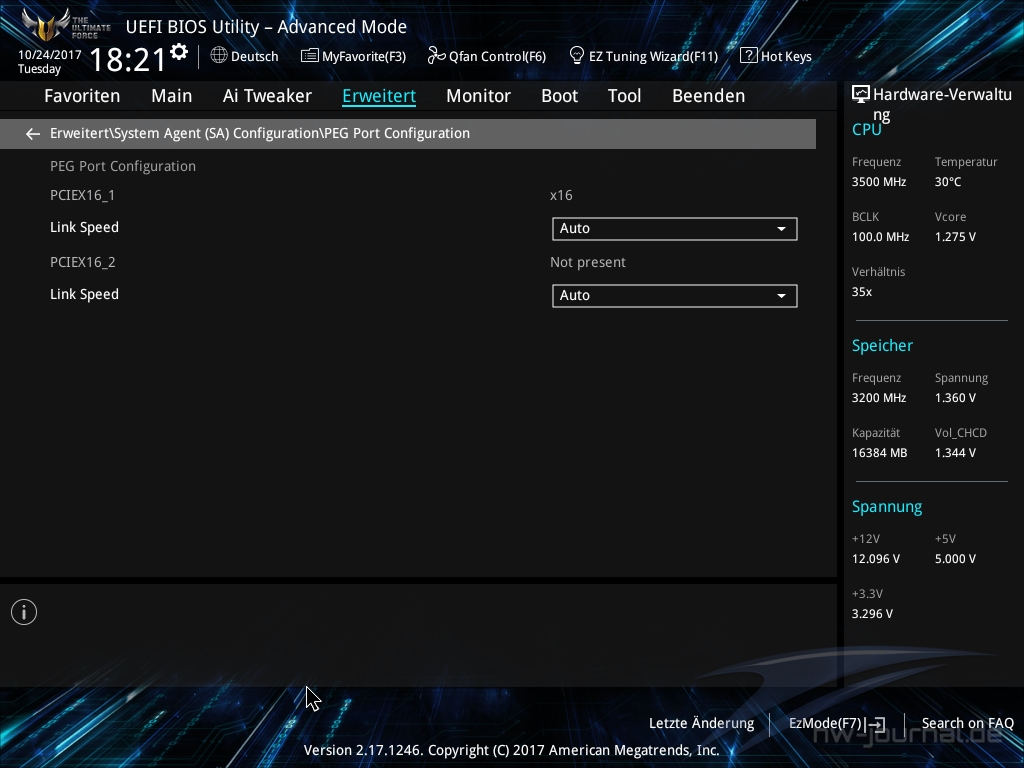The image size is (1024, 768).
Task: Open the Monitor tab
Action: (478, 96)
